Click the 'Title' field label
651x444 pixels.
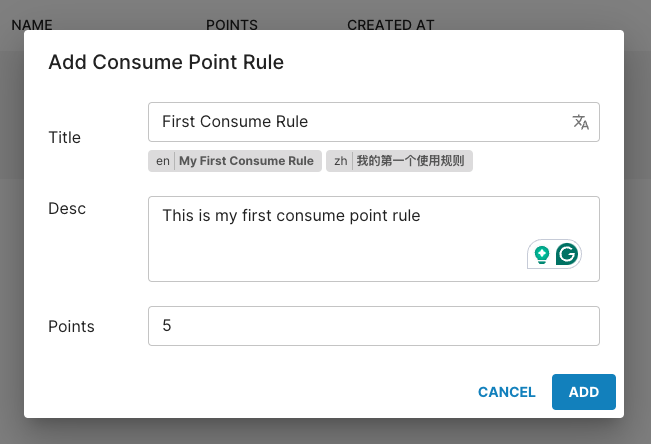pos(64,137)
